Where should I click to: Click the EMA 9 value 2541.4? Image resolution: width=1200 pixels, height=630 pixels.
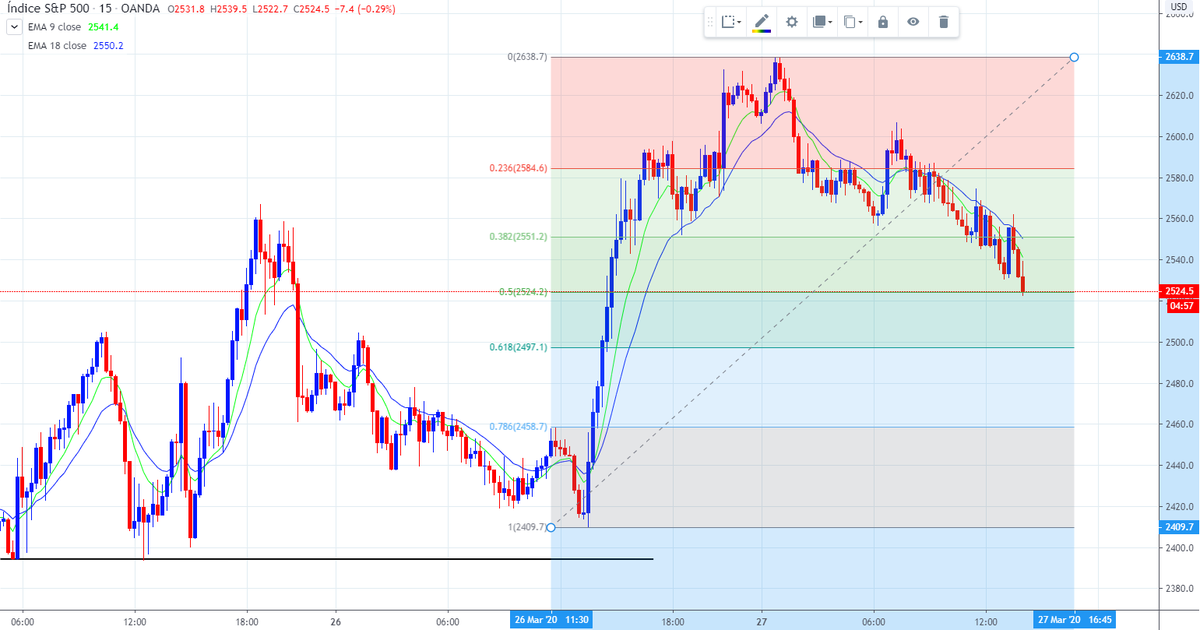point(103,27)
